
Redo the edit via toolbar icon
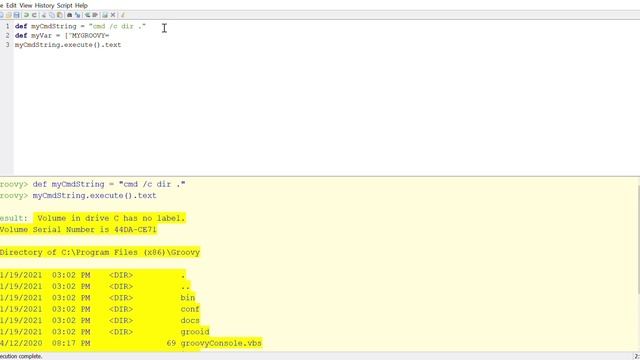point(34,15)
